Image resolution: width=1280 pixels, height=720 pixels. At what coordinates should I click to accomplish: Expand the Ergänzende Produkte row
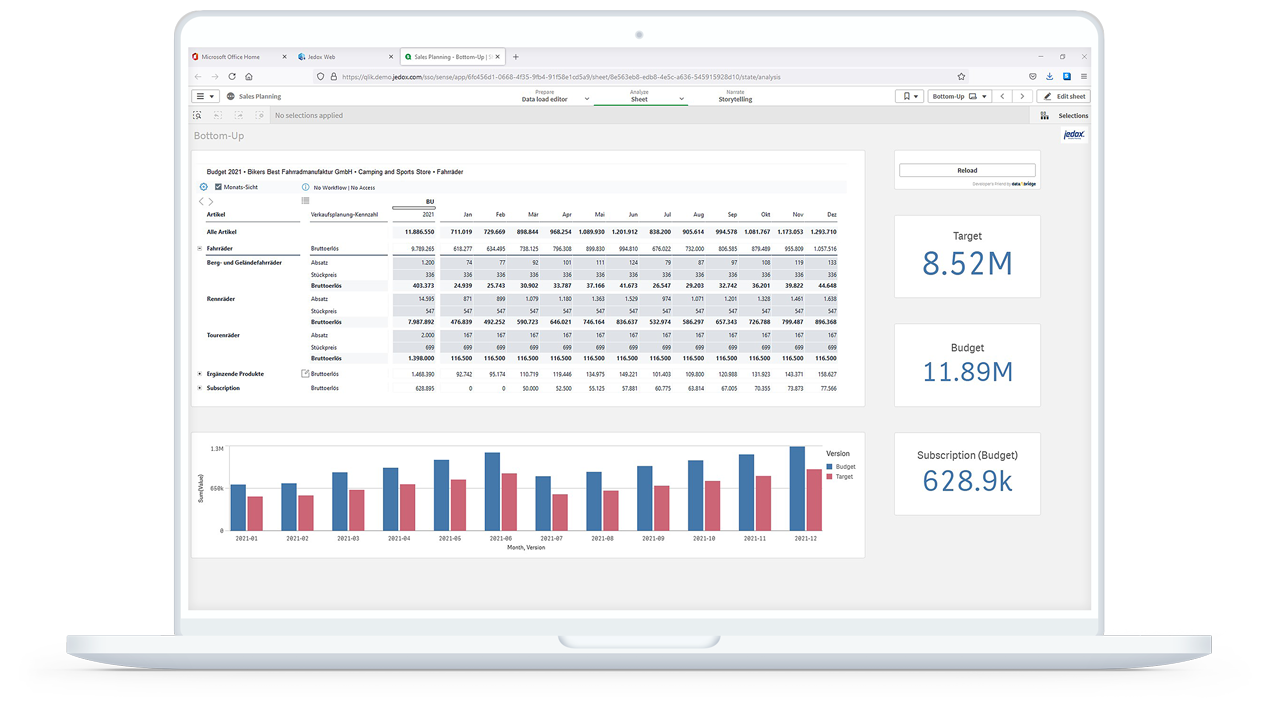tap(199, 374)
